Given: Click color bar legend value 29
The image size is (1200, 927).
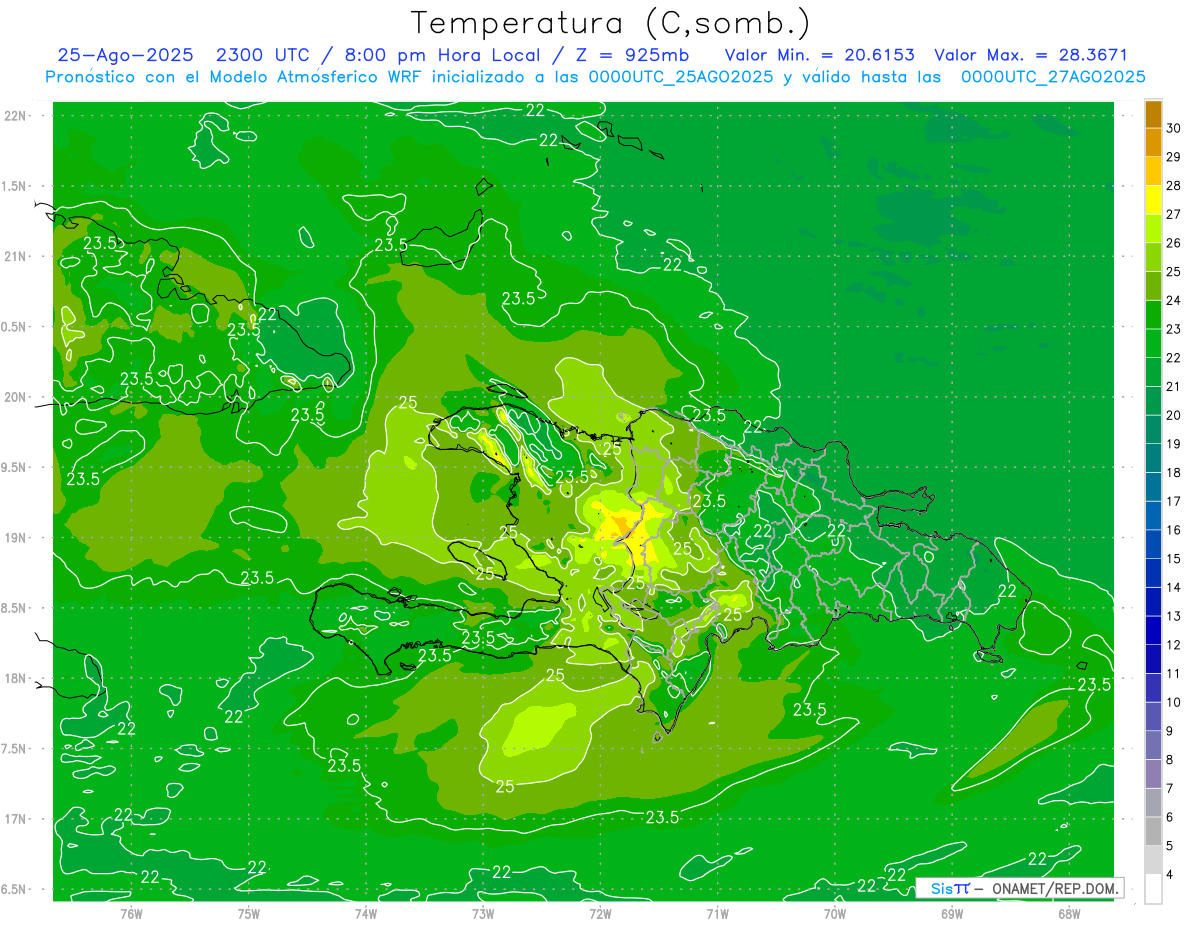Looking at the screenshot, I should [x=1174, y=157].
